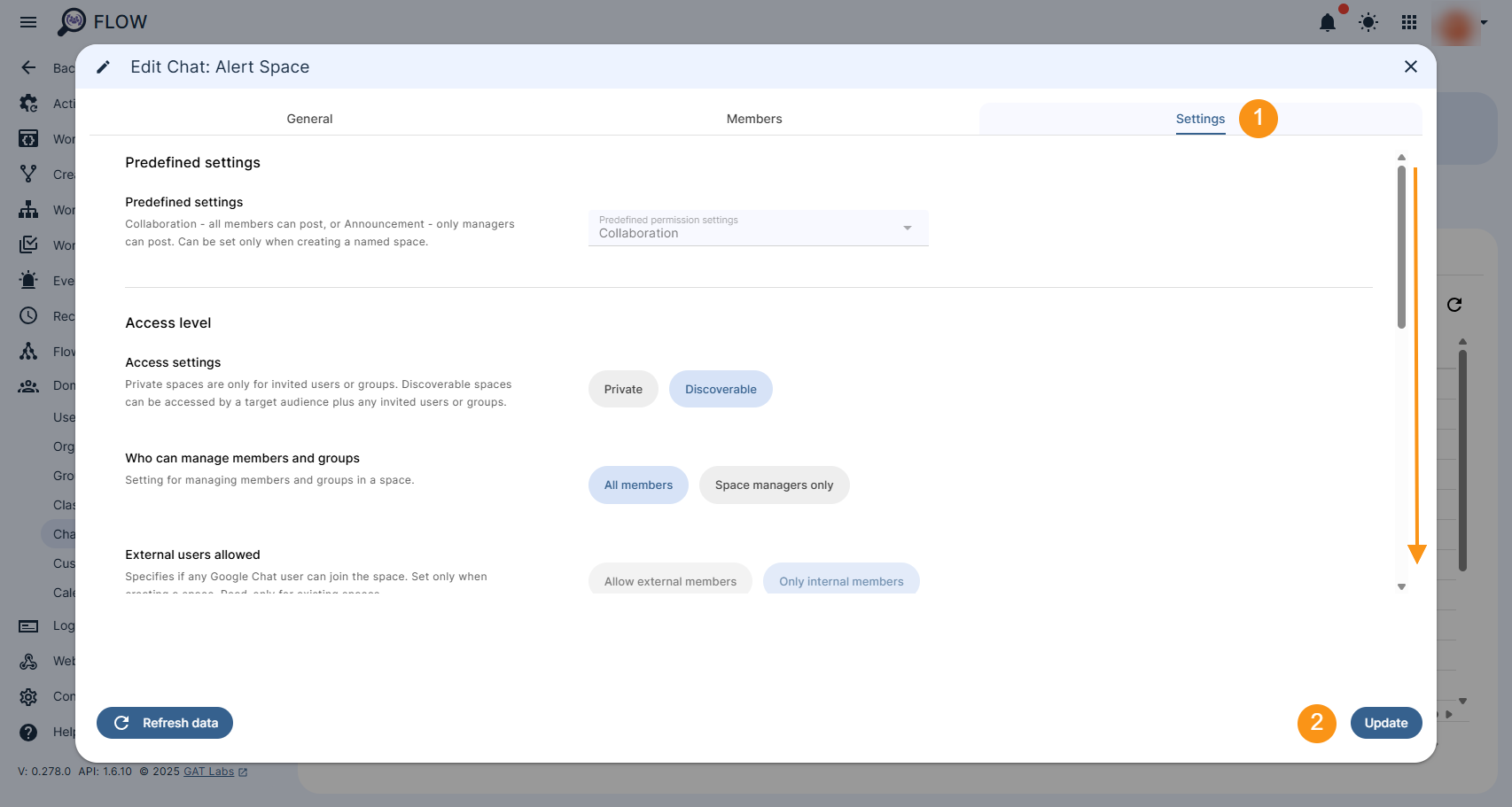Select the Private access option
Screen dimensions: 1512x807
[x=623, y=389]
